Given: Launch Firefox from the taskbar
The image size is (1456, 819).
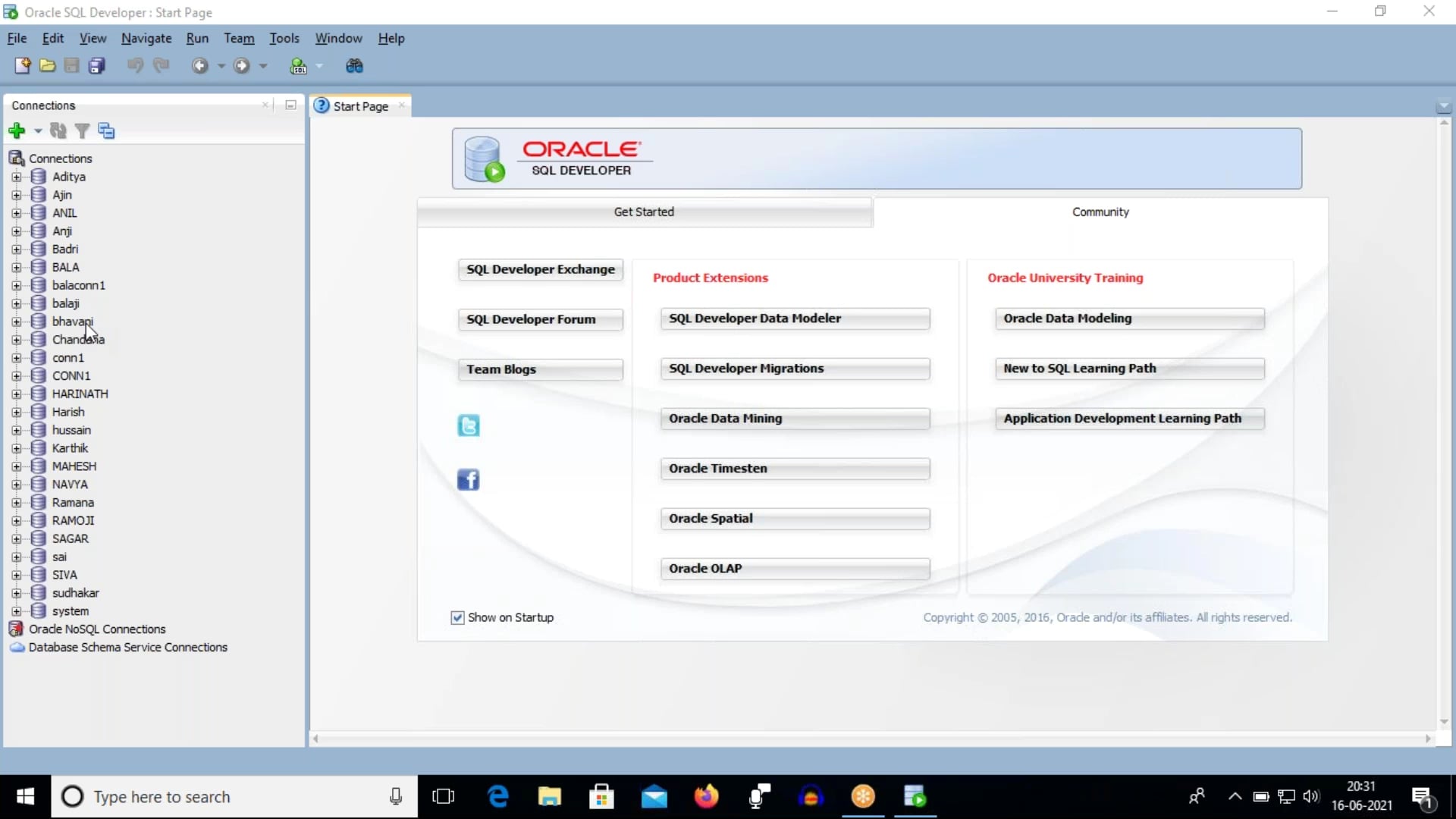Looking at the screenshot, I should click(x=706, y=796).
